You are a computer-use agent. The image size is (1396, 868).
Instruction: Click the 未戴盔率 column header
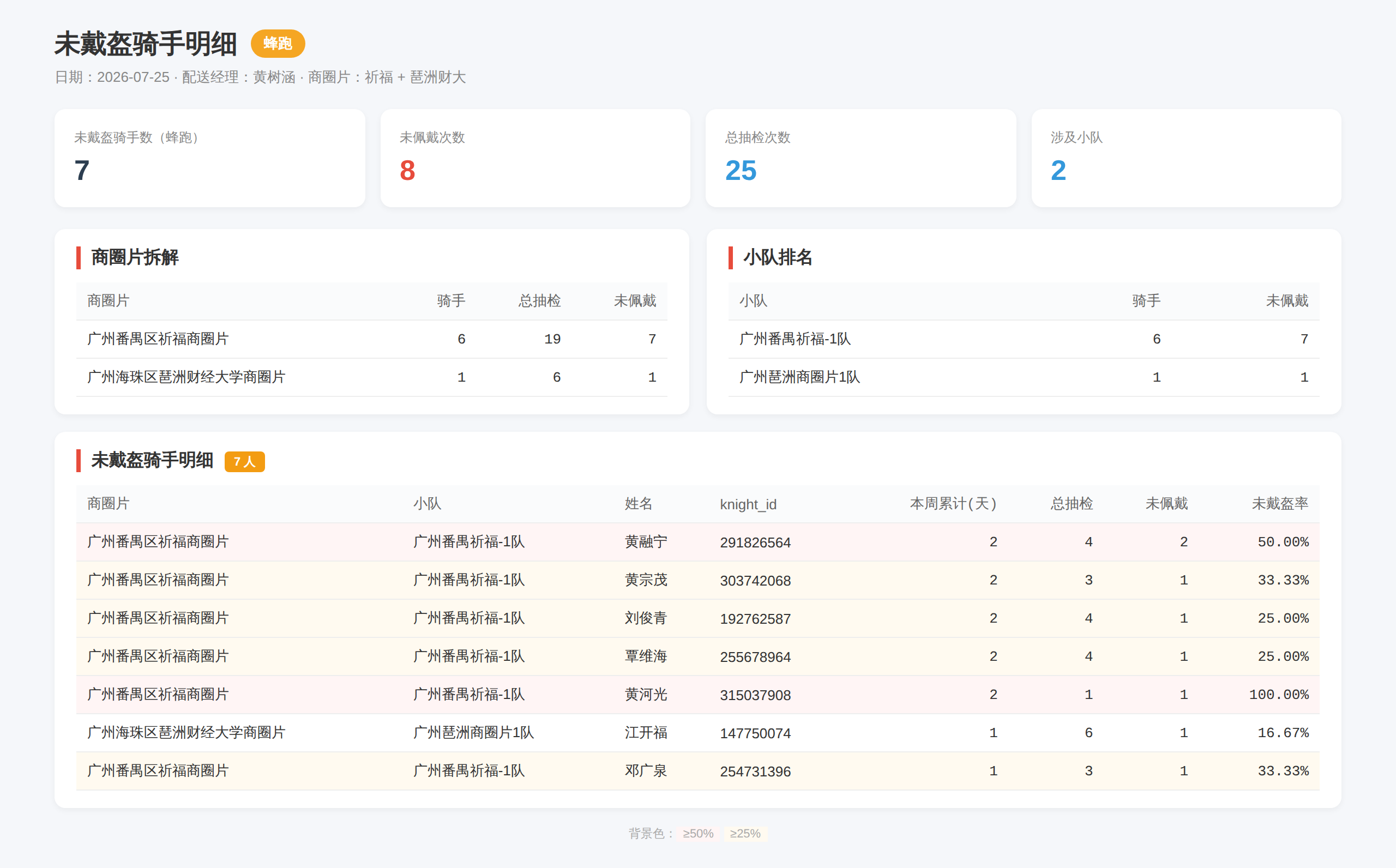coord(1280,503)
